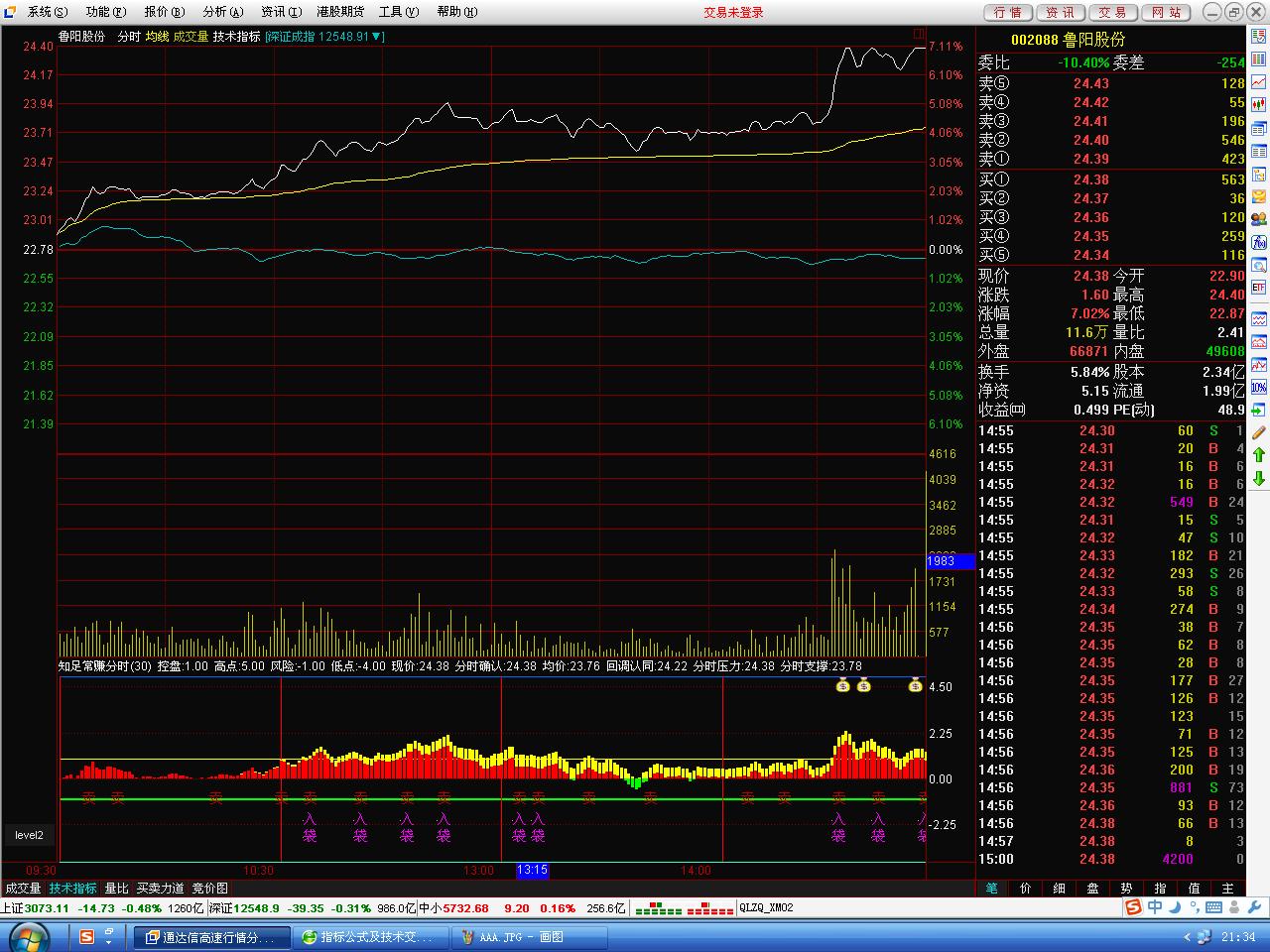Select the 势 tab in quote panel
This screenshot has width=1270, height=952.
coord(1126,889)
